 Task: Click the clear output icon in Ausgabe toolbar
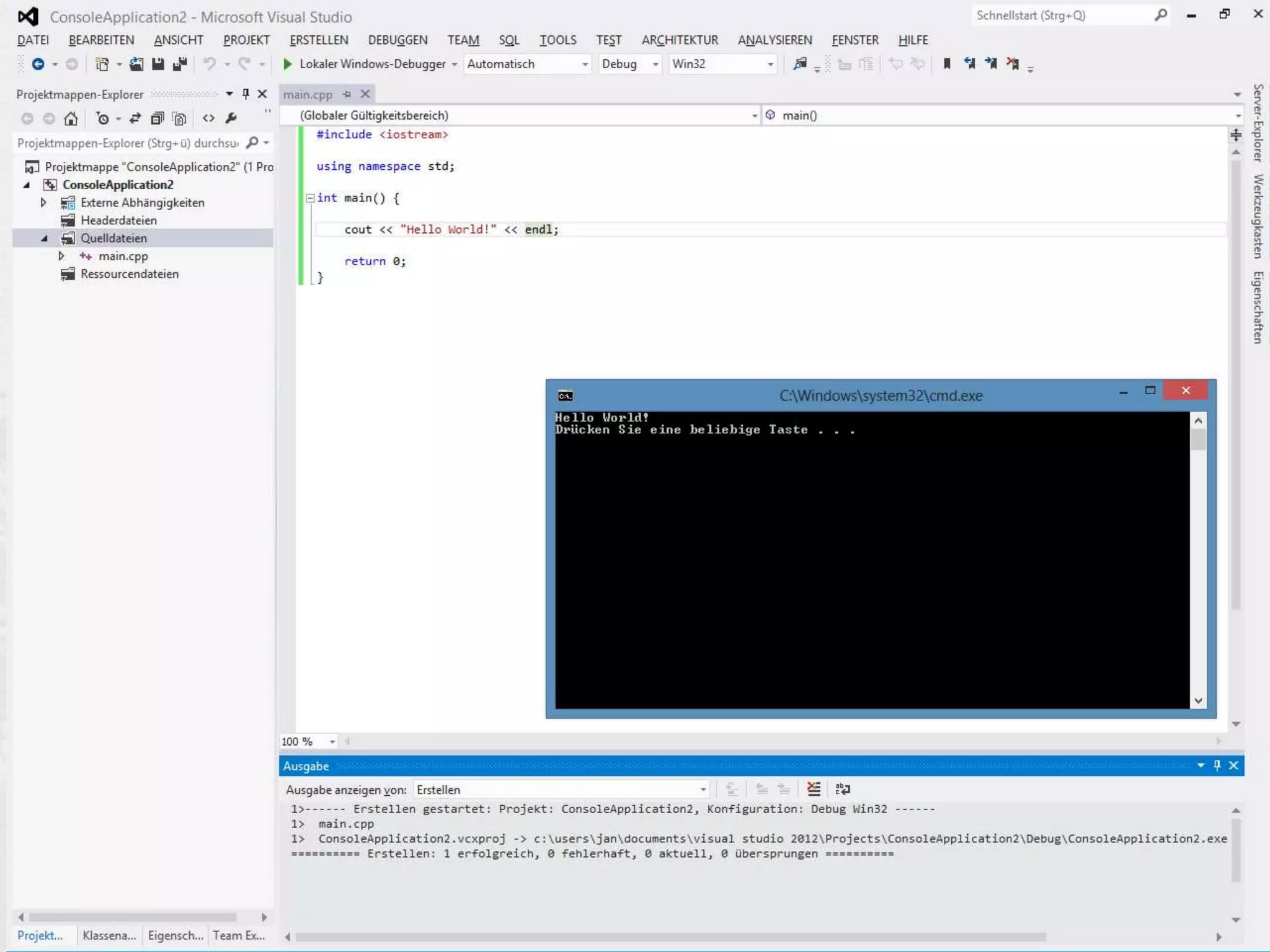(814, 789)
